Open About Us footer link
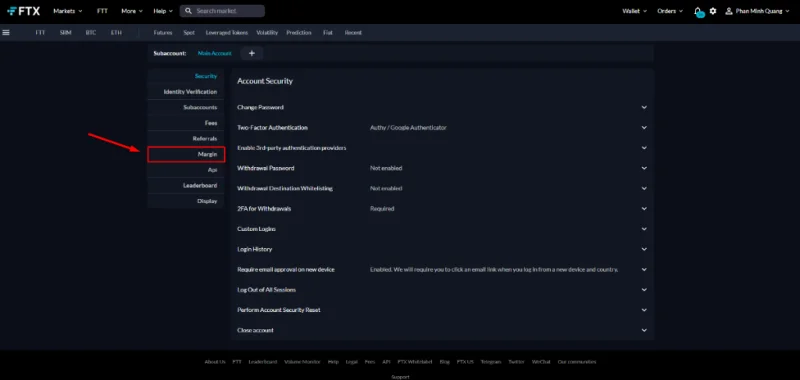 (215, 362)
